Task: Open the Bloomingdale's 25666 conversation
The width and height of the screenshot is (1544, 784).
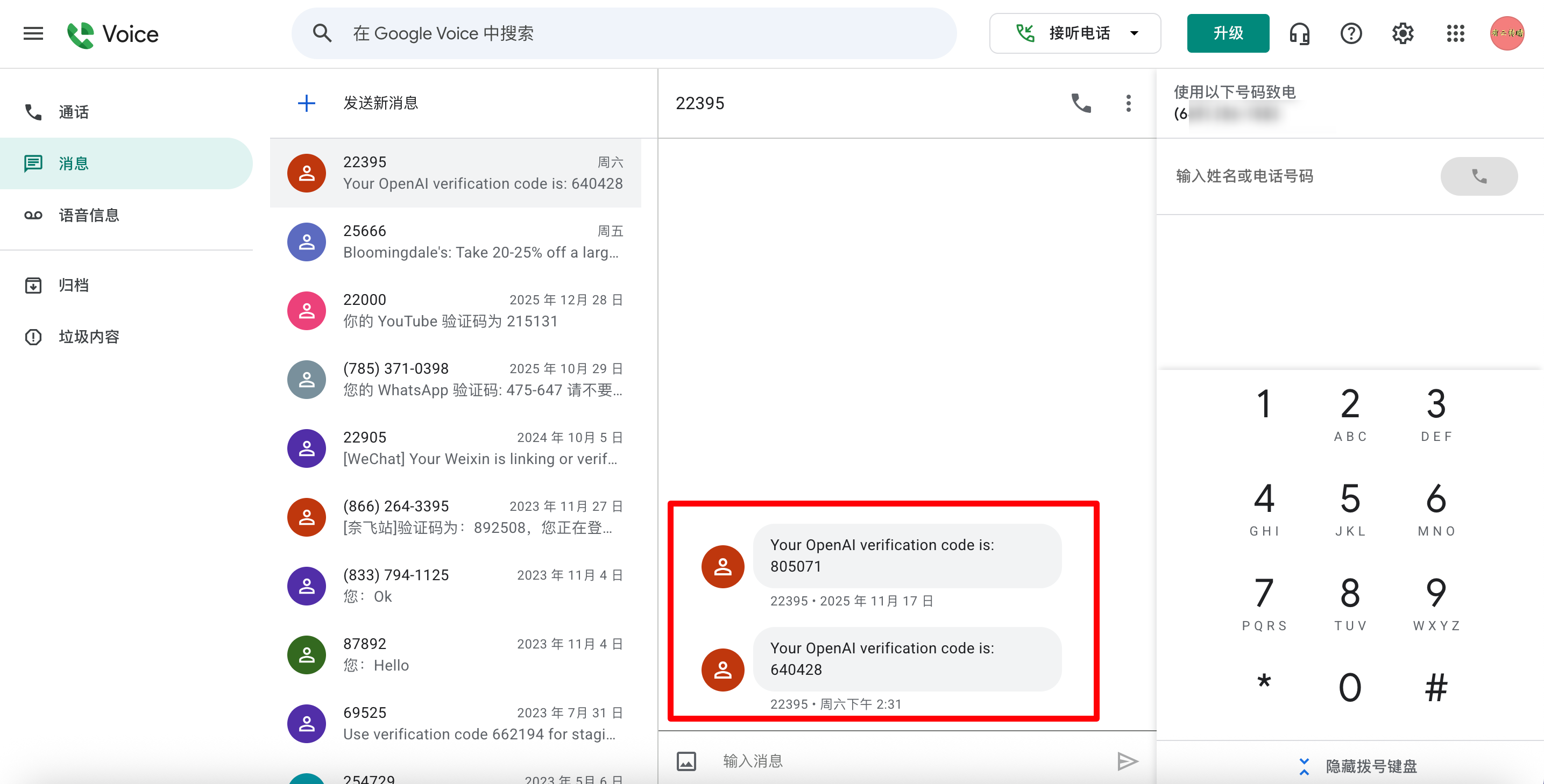Action: point(456,242)
